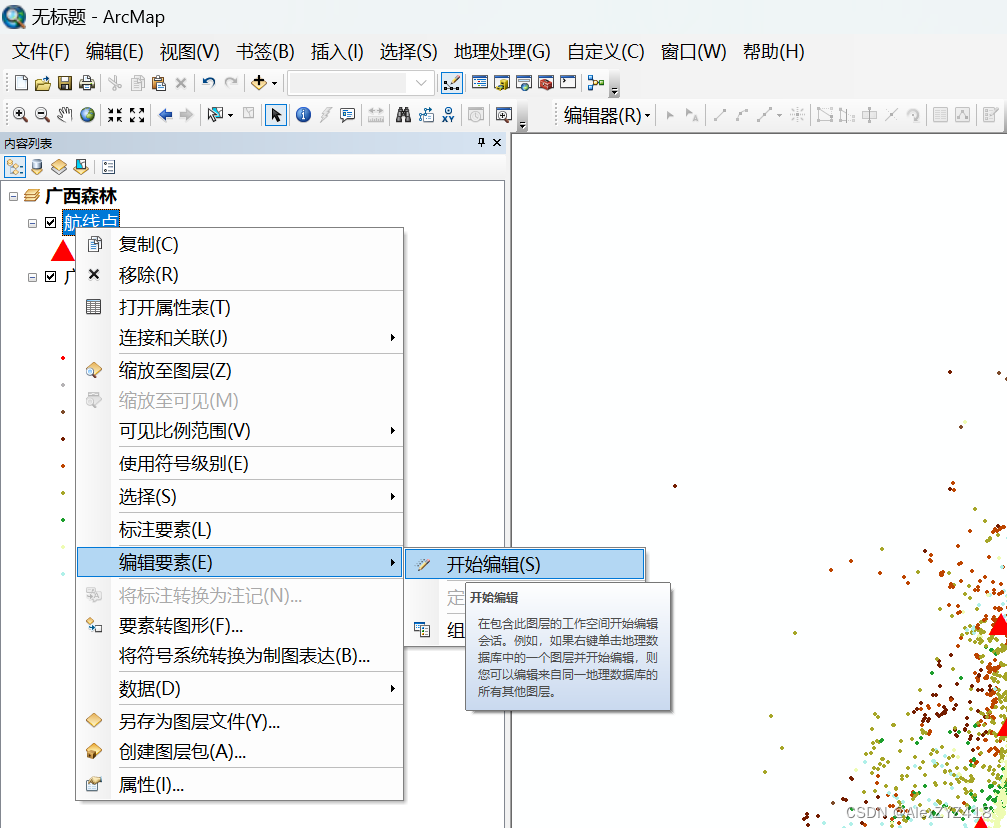Select the Identify tool

click(x=303, y=114)
